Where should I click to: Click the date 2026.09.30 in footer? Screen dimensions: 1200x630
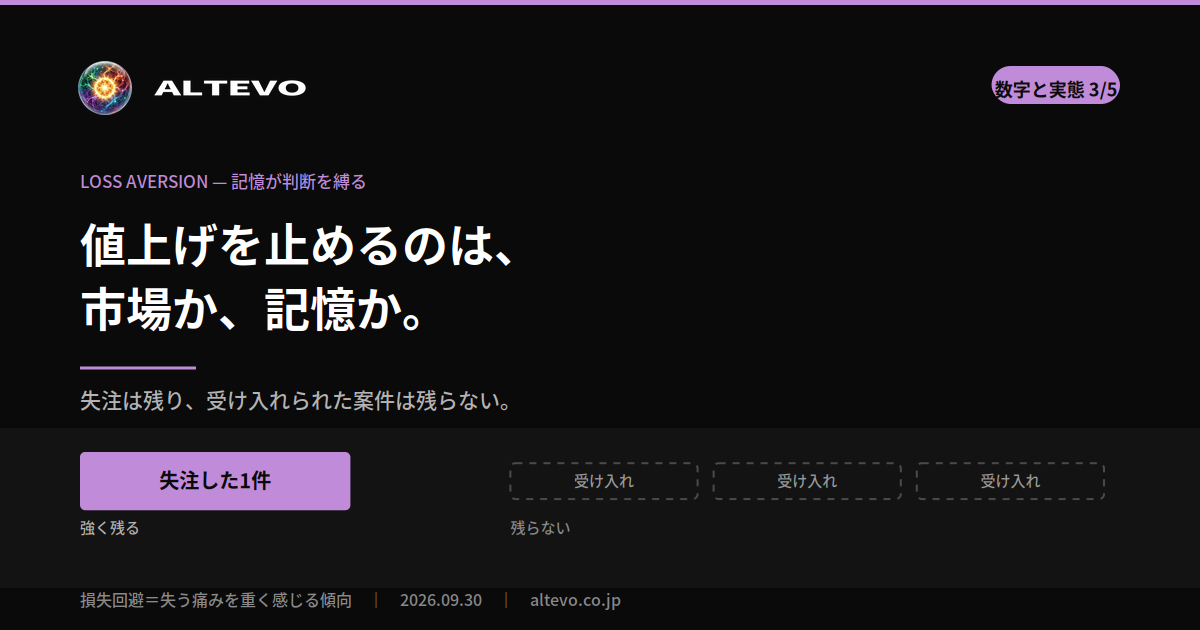[441, 600]
